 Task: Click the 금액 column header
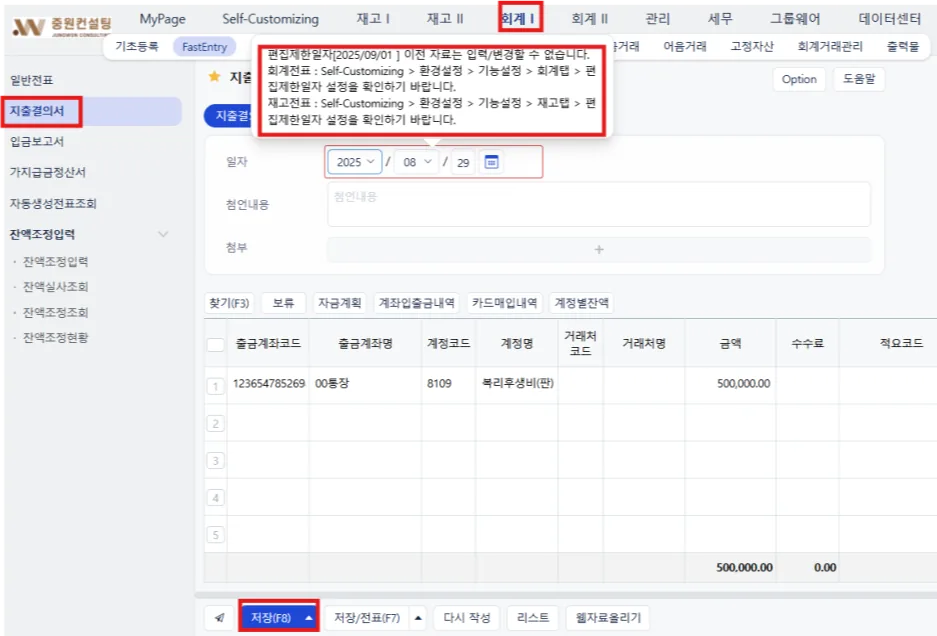[731, 344]
